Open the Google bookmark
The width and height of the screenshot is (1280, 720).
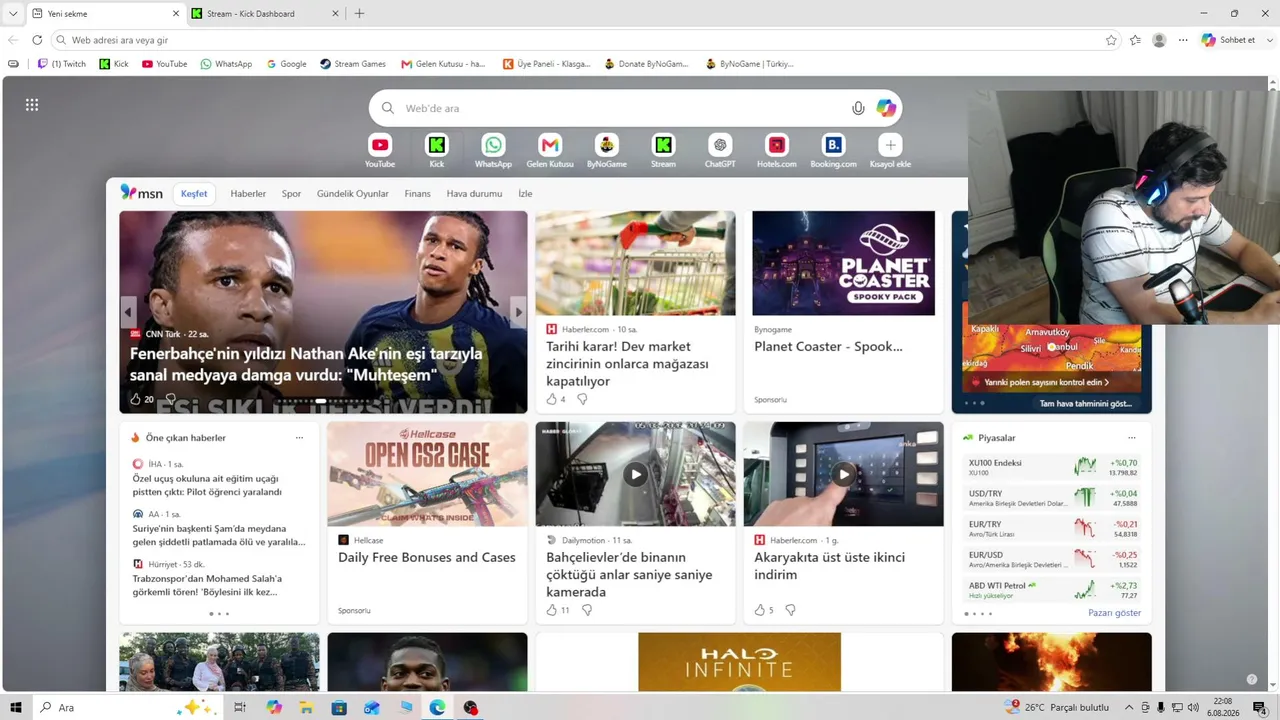[287, 64]
